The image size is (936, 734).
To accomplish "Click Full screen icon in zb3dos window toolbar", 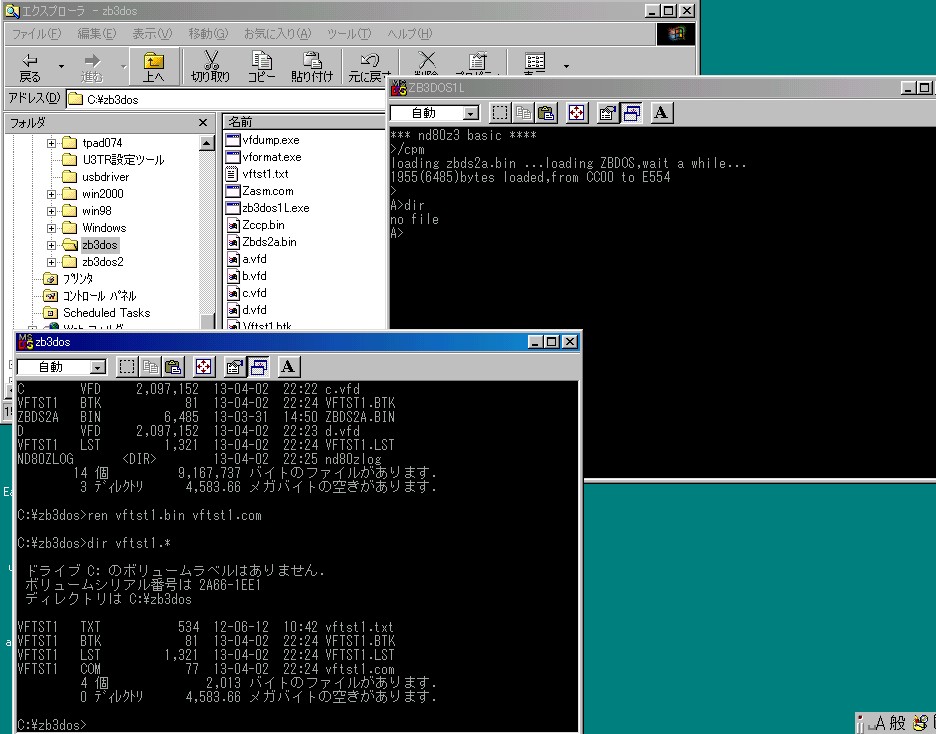I will point(203,366).
